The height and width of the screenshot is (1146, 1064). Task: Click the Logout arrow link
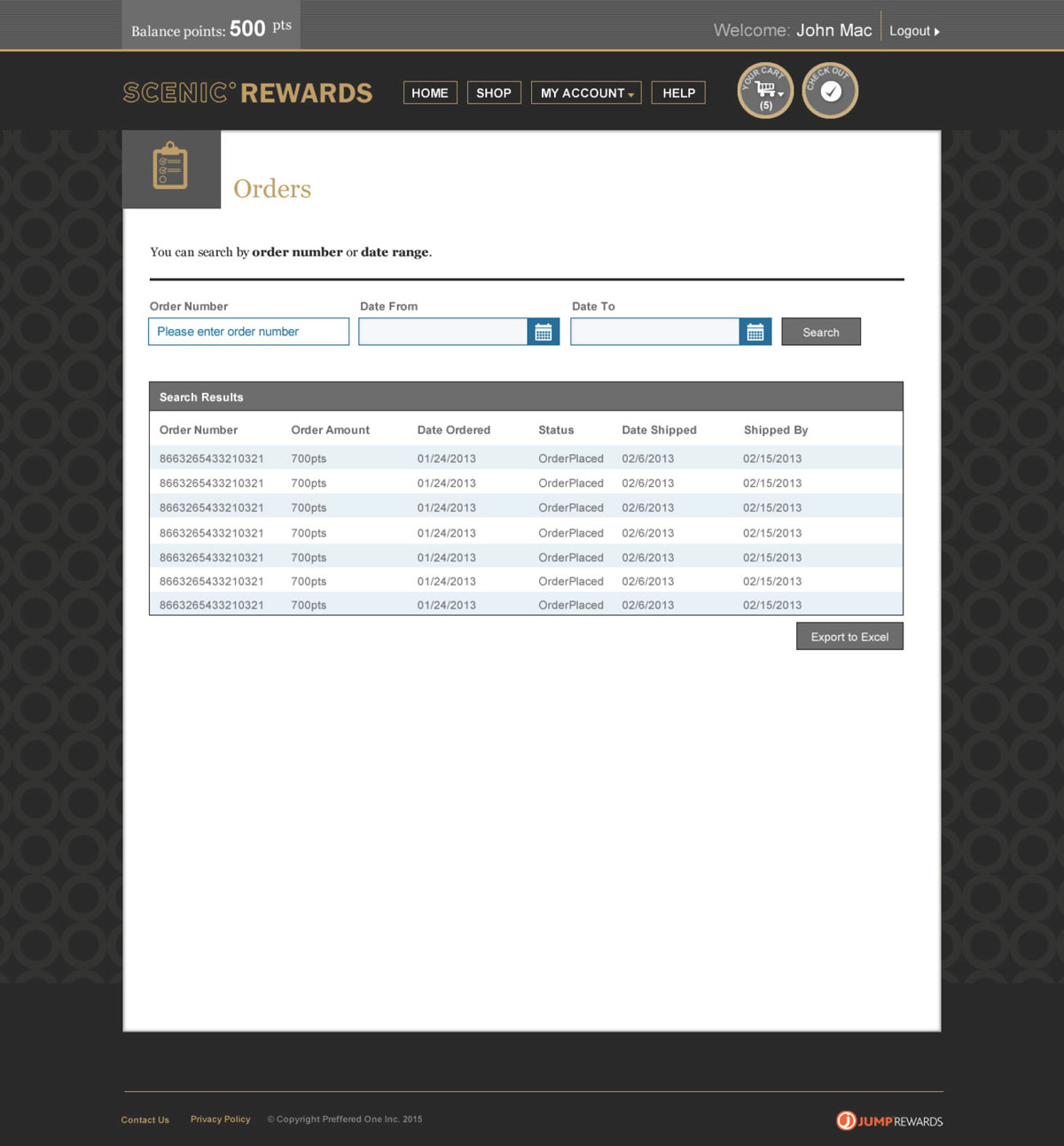[x=914, y=31]
